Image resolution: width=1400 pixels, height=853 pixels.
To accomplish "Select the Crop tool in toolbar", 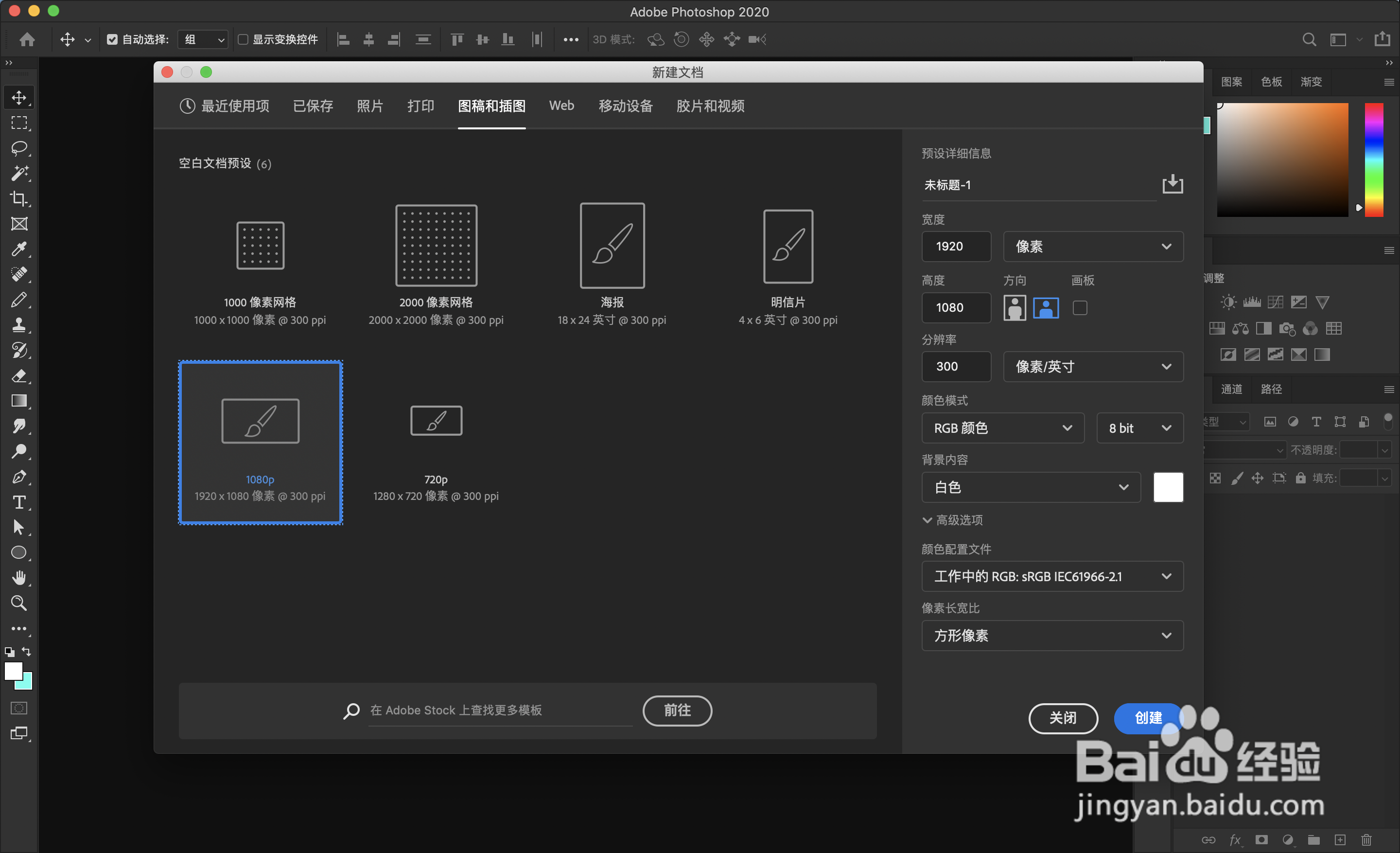I will click(19, 198).
